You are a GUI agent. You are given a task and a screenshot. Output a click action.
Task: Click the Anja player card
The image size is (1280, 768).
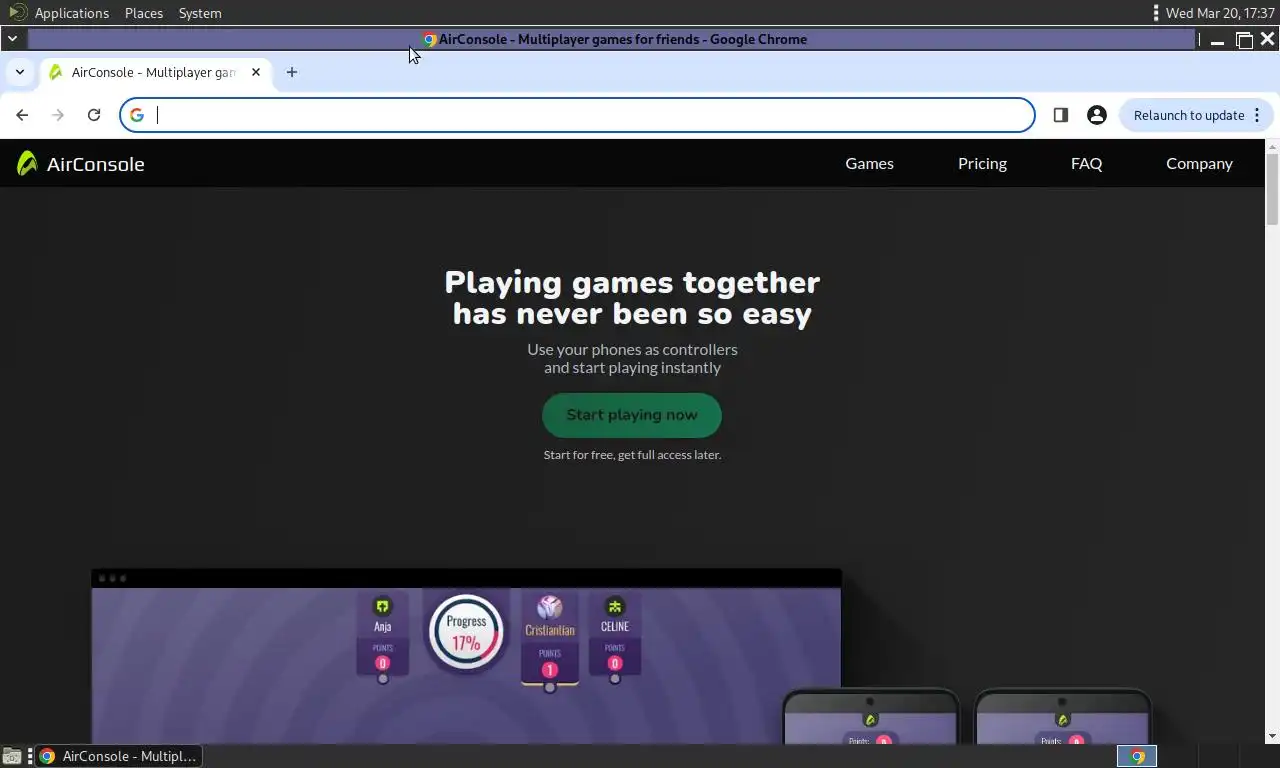pyautogui.click(x=382, y=636)
